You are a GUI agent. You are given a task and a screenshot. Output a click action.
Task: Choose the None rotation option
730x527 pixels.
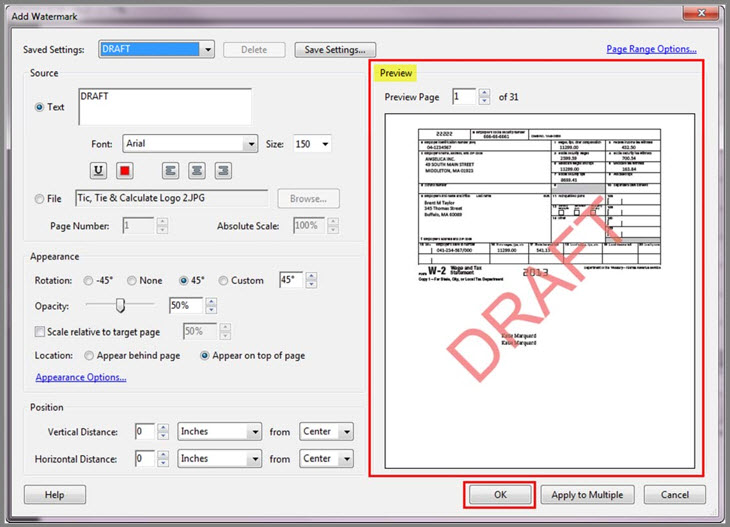pyautogui.click(x=132, y=281)
